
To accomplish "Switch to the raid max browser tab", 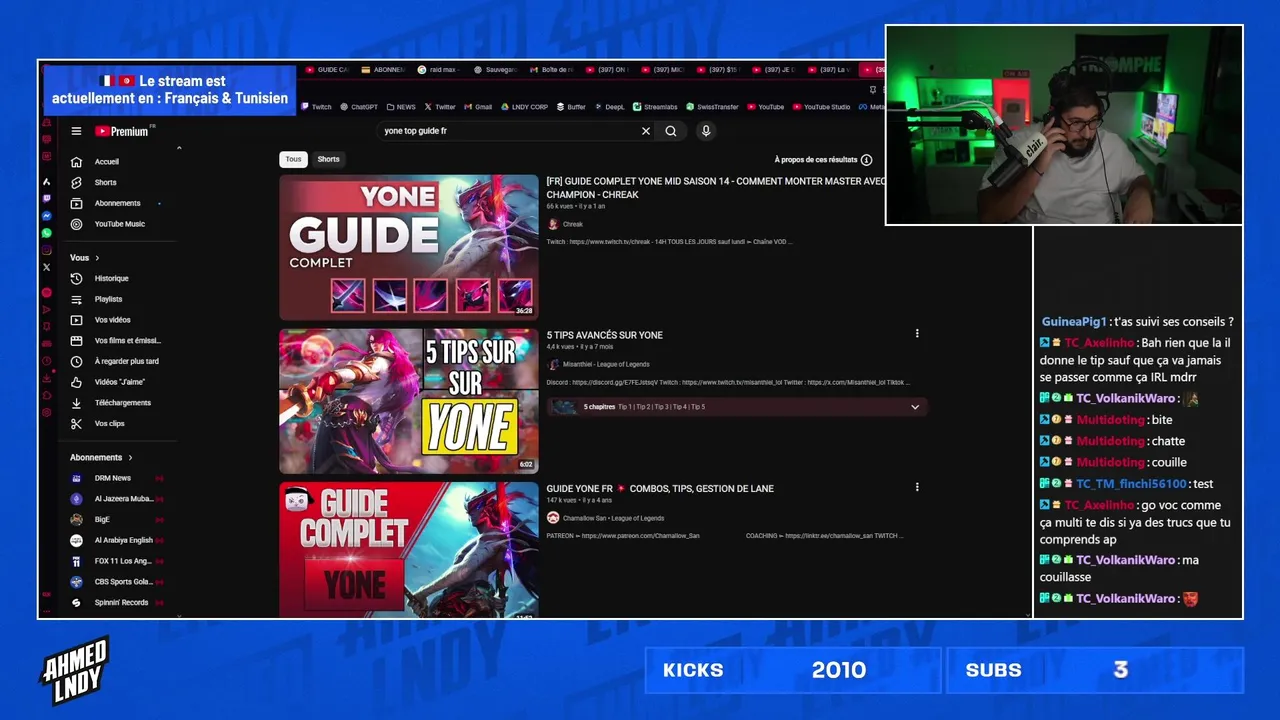I will [438, 70].
